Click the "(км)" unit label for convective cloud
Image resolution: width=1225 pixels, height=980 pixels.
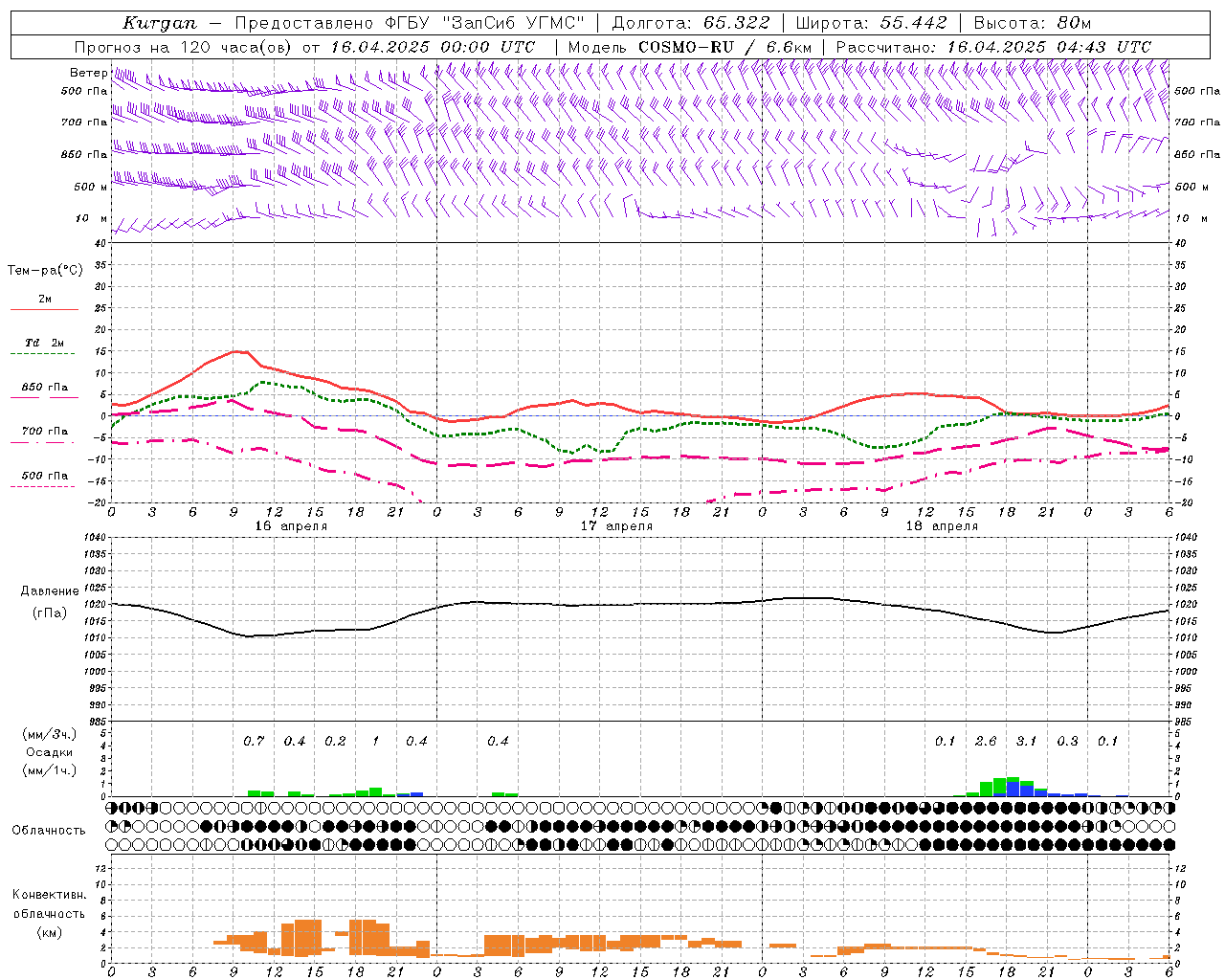pyautogui.click(x=49, y=931)
